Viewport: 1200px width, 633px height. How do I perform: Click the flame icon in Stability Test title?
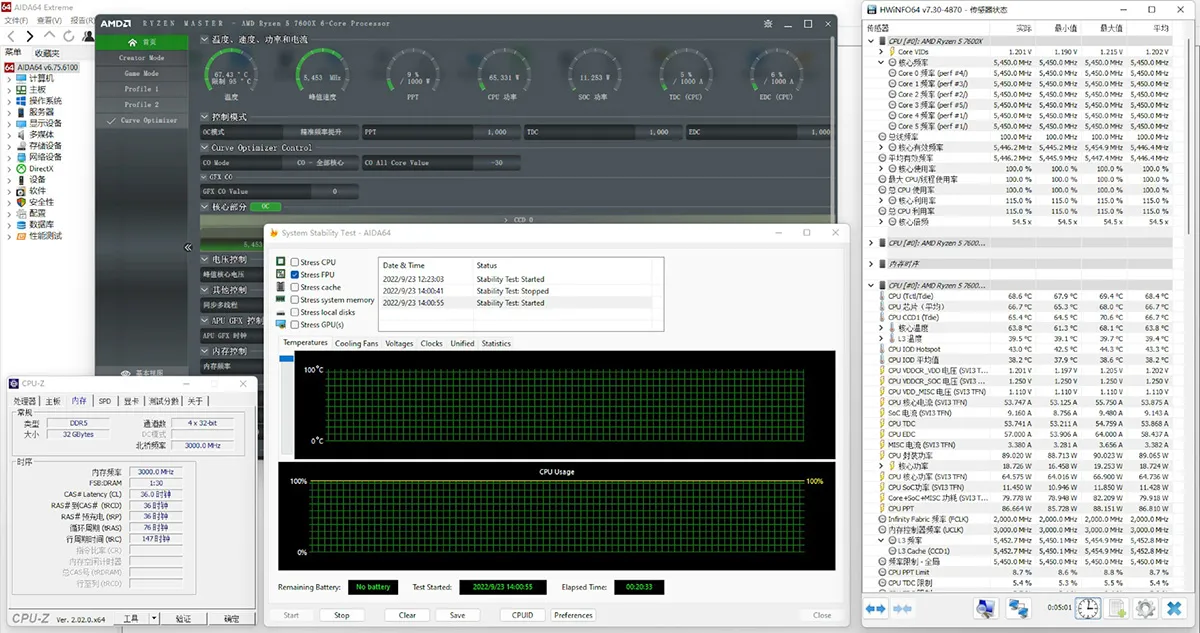coord(273,232)
